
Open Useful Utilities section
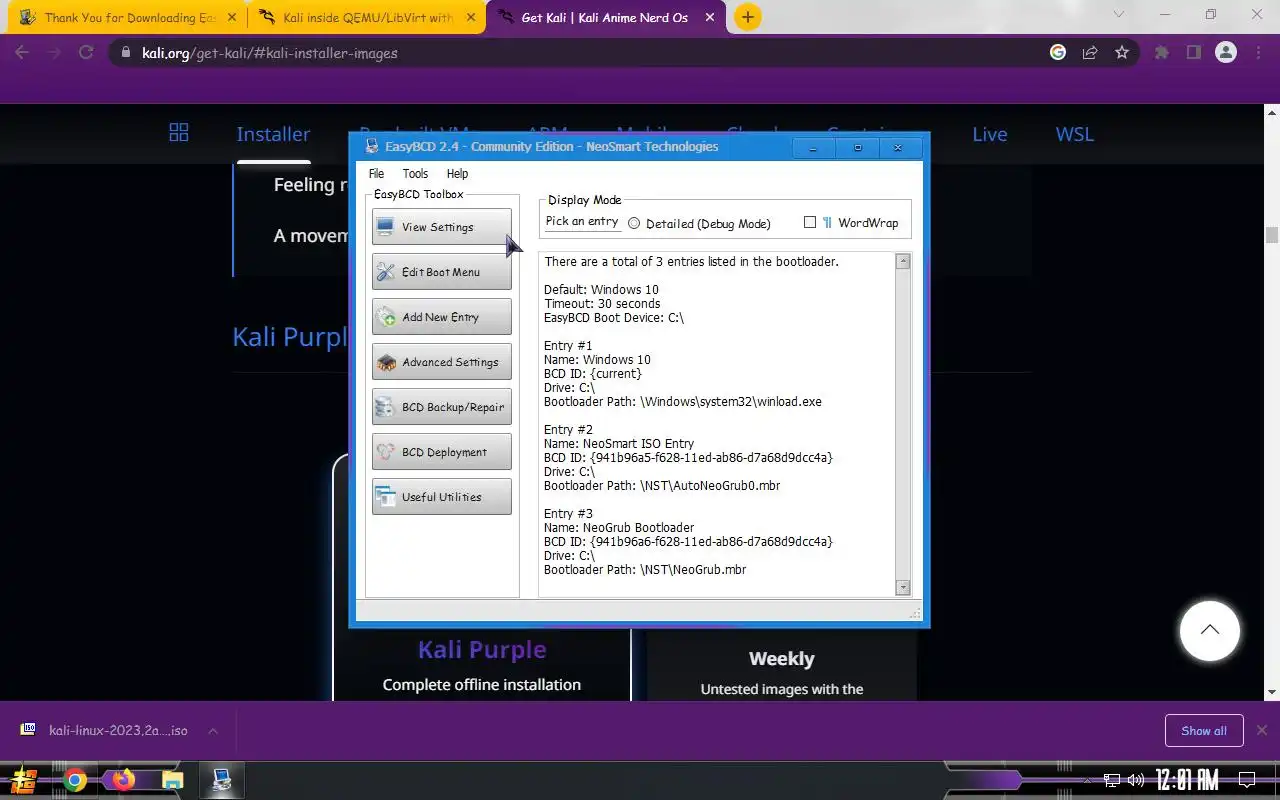point(441,497)
